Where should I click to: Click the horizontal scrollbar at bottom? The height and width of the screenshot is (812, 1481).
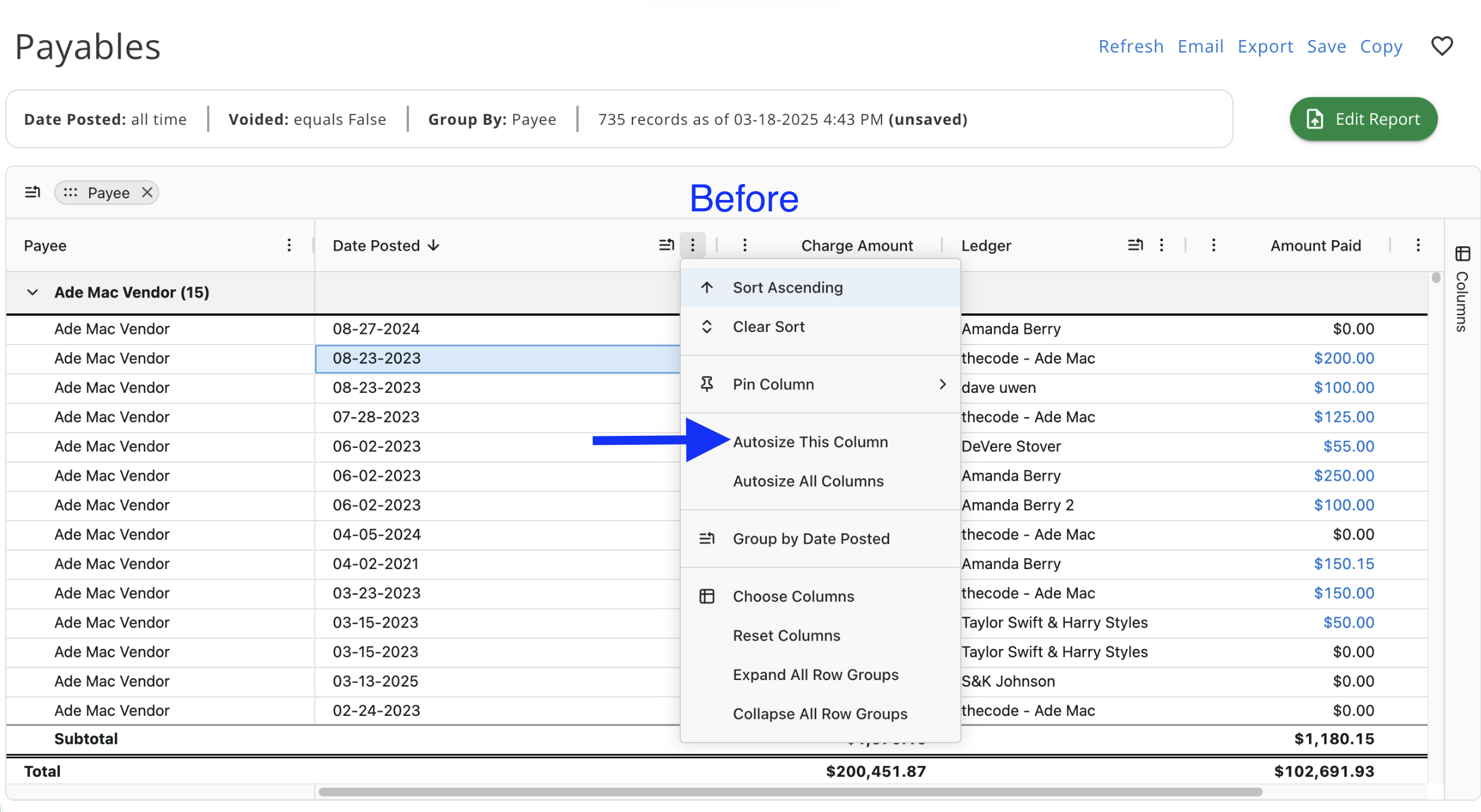coord(789,792)
